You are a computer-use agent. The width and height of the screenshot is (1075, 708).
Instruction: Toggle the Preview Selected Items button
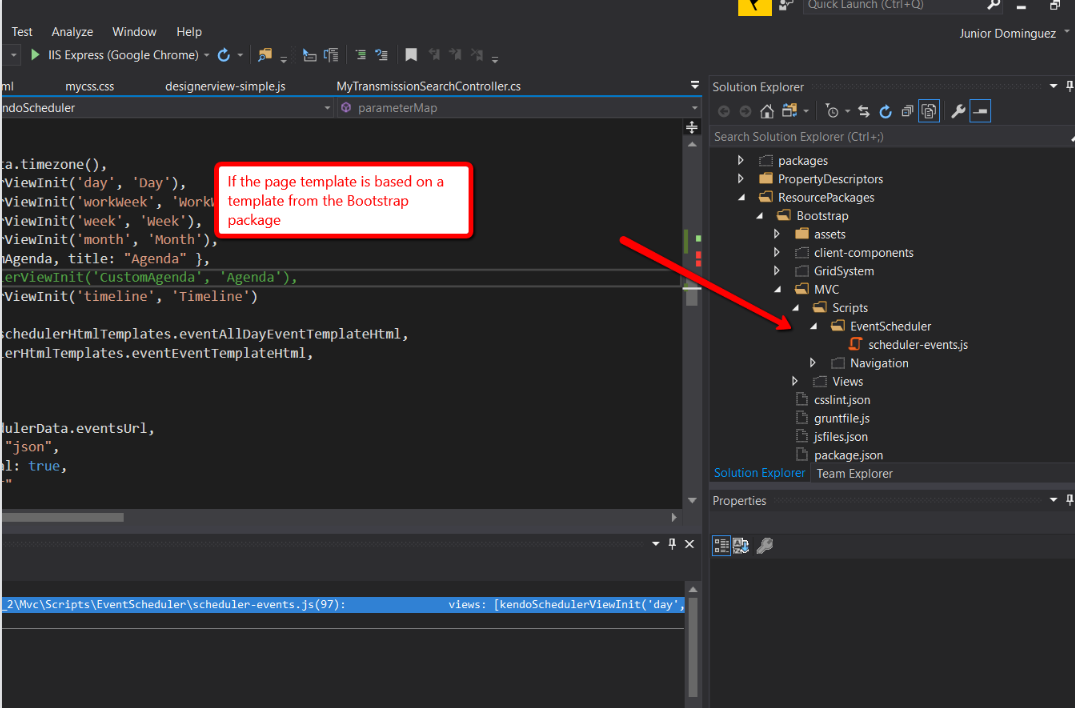click(x=928, y=111)
